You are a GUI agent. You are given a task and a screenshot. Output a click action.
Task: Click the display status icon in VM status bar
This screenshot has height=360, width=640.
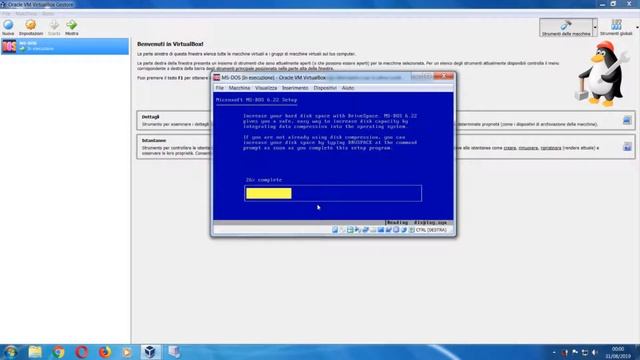coord(381,230)
